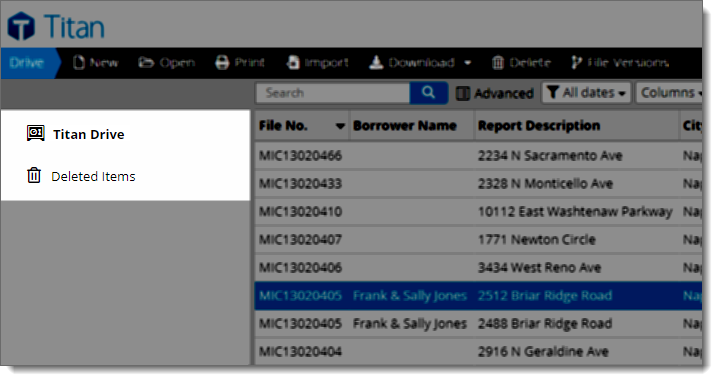The height and width of the screenshot is (381, 718).
Task: Click 2234 N Sacramento Ave description
Action: 550,156
